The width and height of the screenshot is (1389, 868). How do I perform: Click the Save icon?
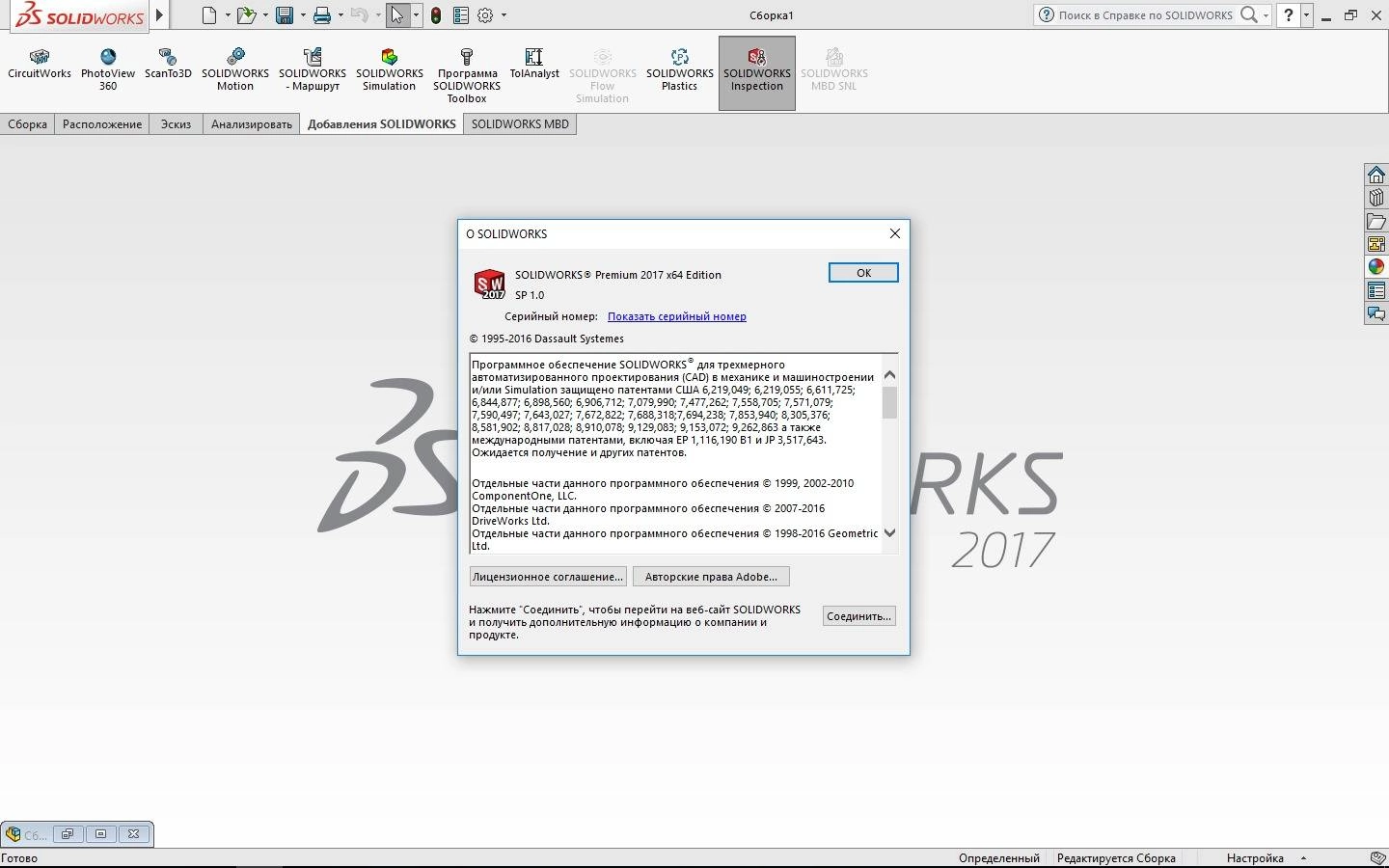[x=284, y=15]
